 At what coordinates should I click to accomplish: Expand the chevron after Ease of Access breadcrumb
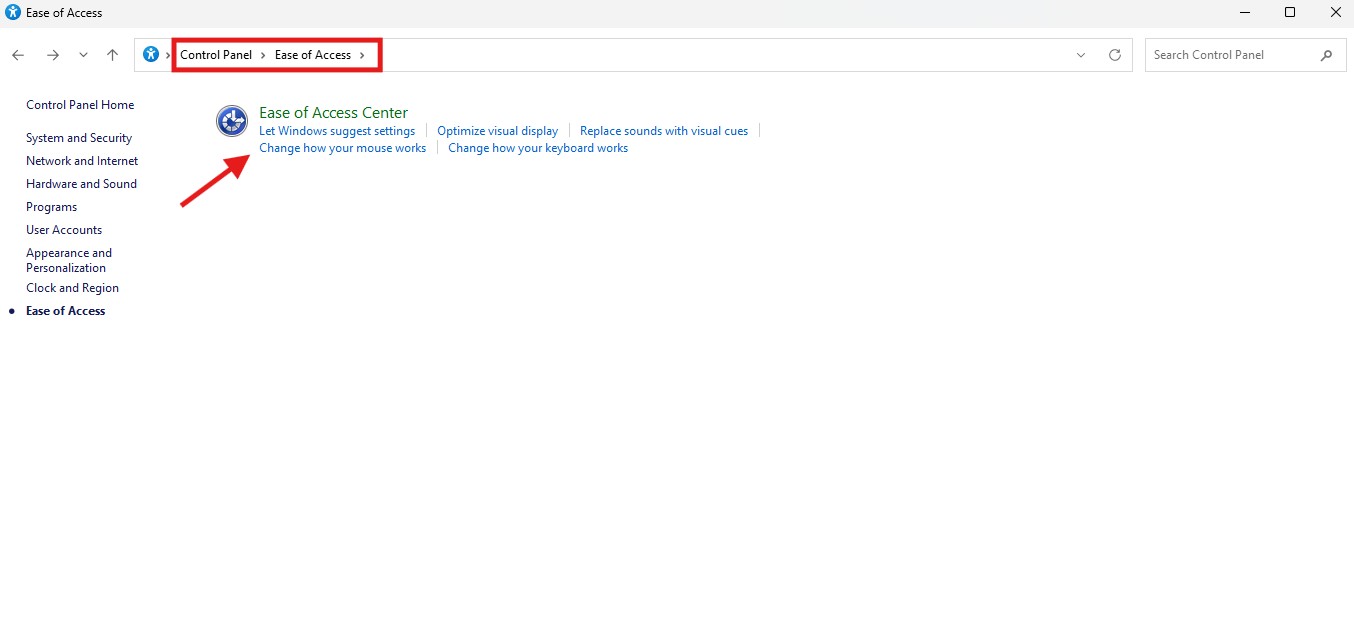[362, 55]
